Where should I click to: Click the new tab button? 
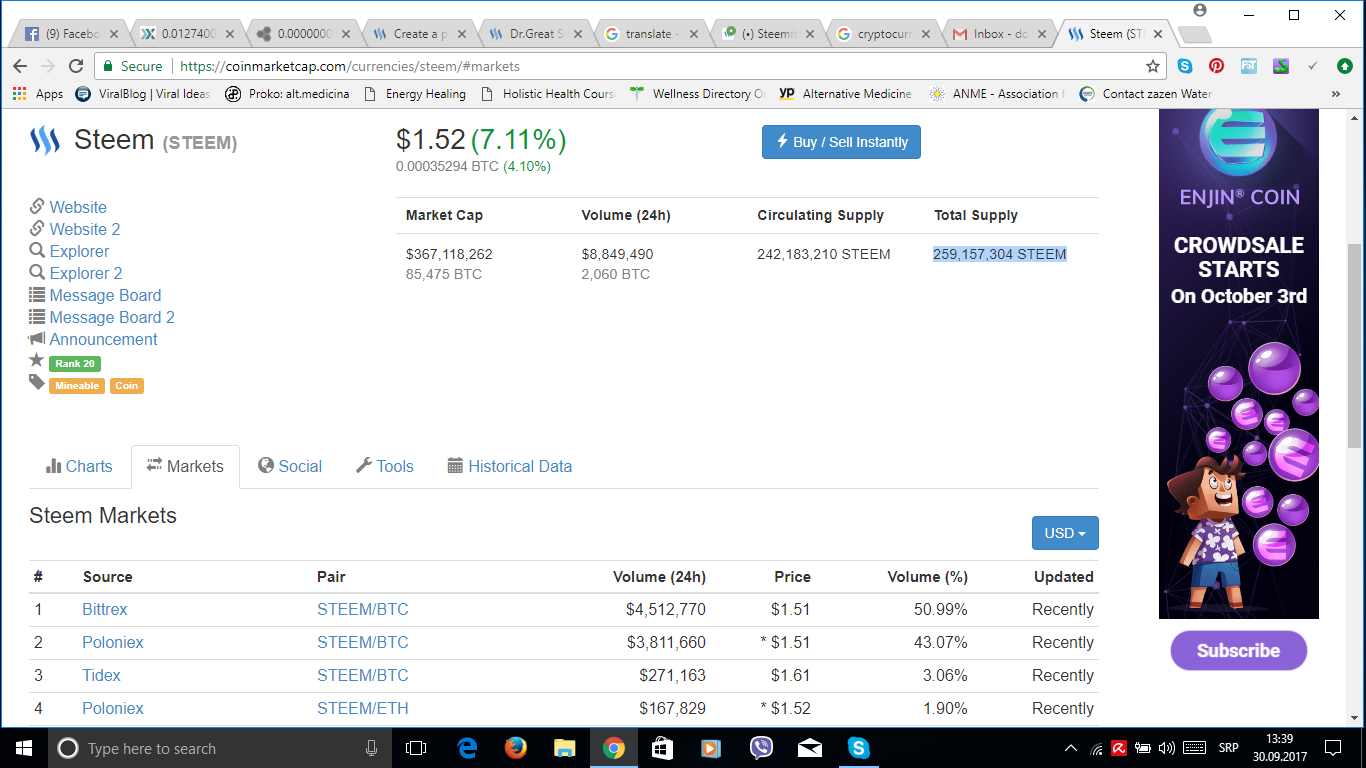pyautogui.click(x=1194, y=34)
